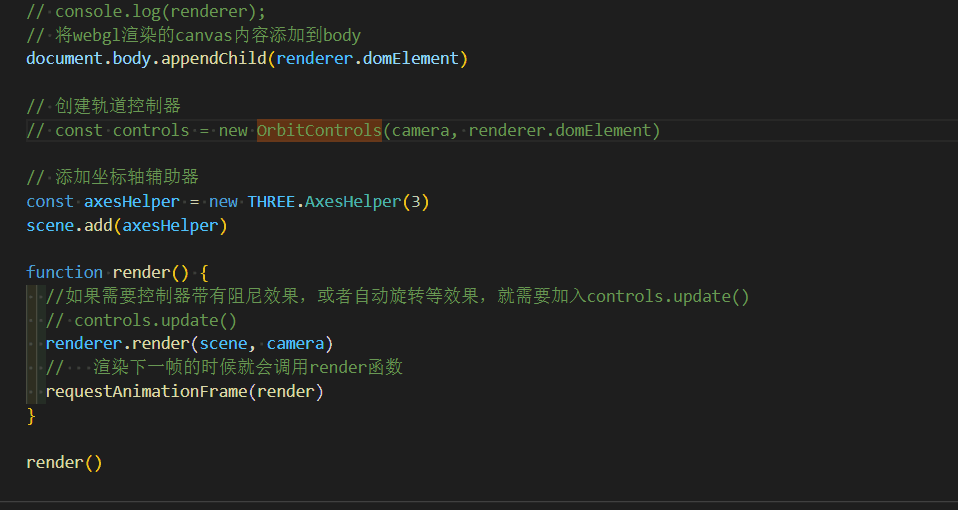The image size is (958, 510).
Task: Place cursor in the console.log(renderer) comment
Action: 146,11
